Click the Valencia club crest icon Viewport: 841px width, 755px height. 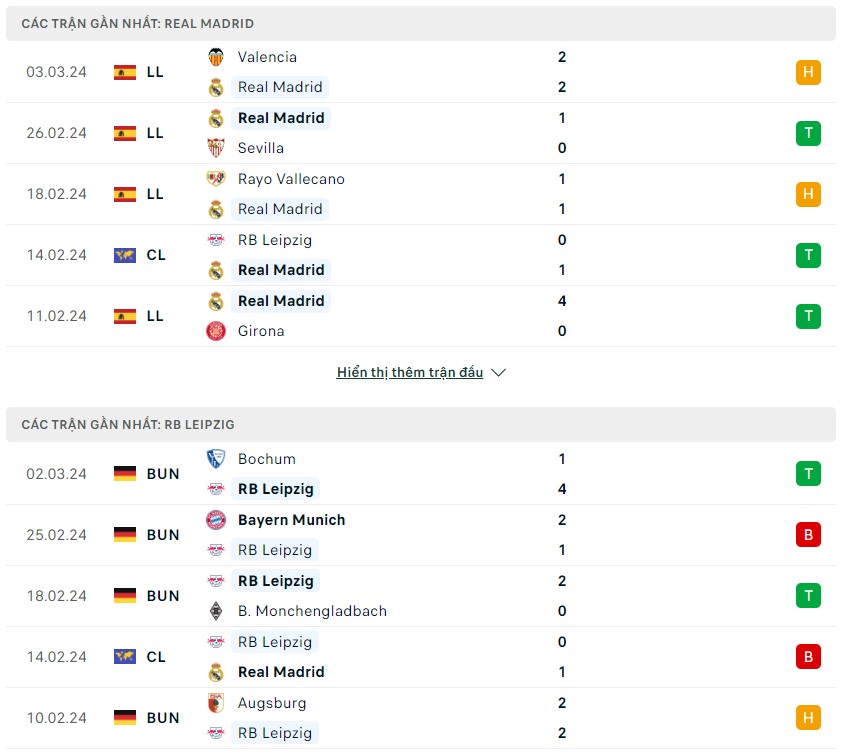(216, 57)
